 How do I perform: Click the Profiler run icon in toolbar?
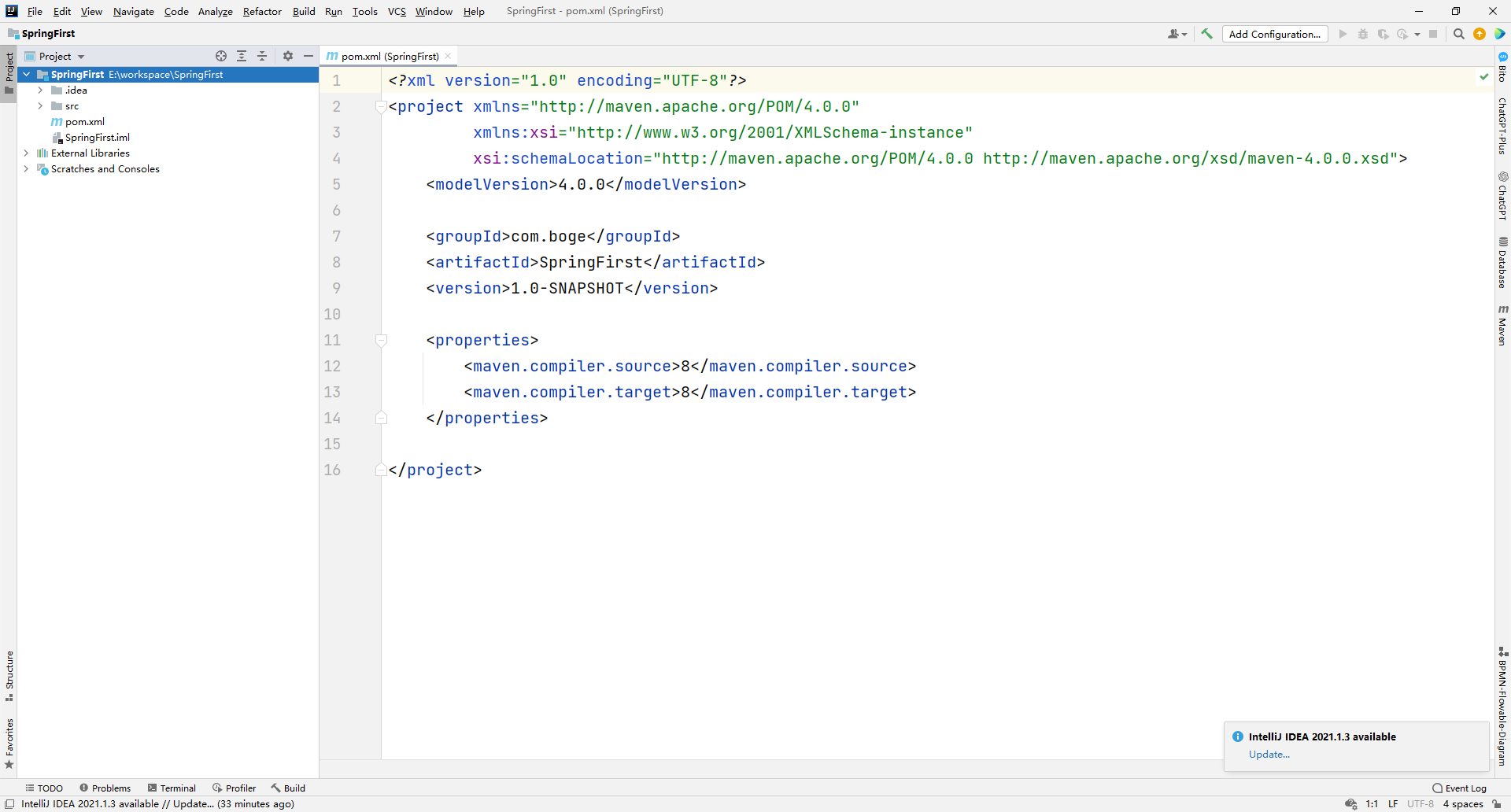tap(1402, 34)
